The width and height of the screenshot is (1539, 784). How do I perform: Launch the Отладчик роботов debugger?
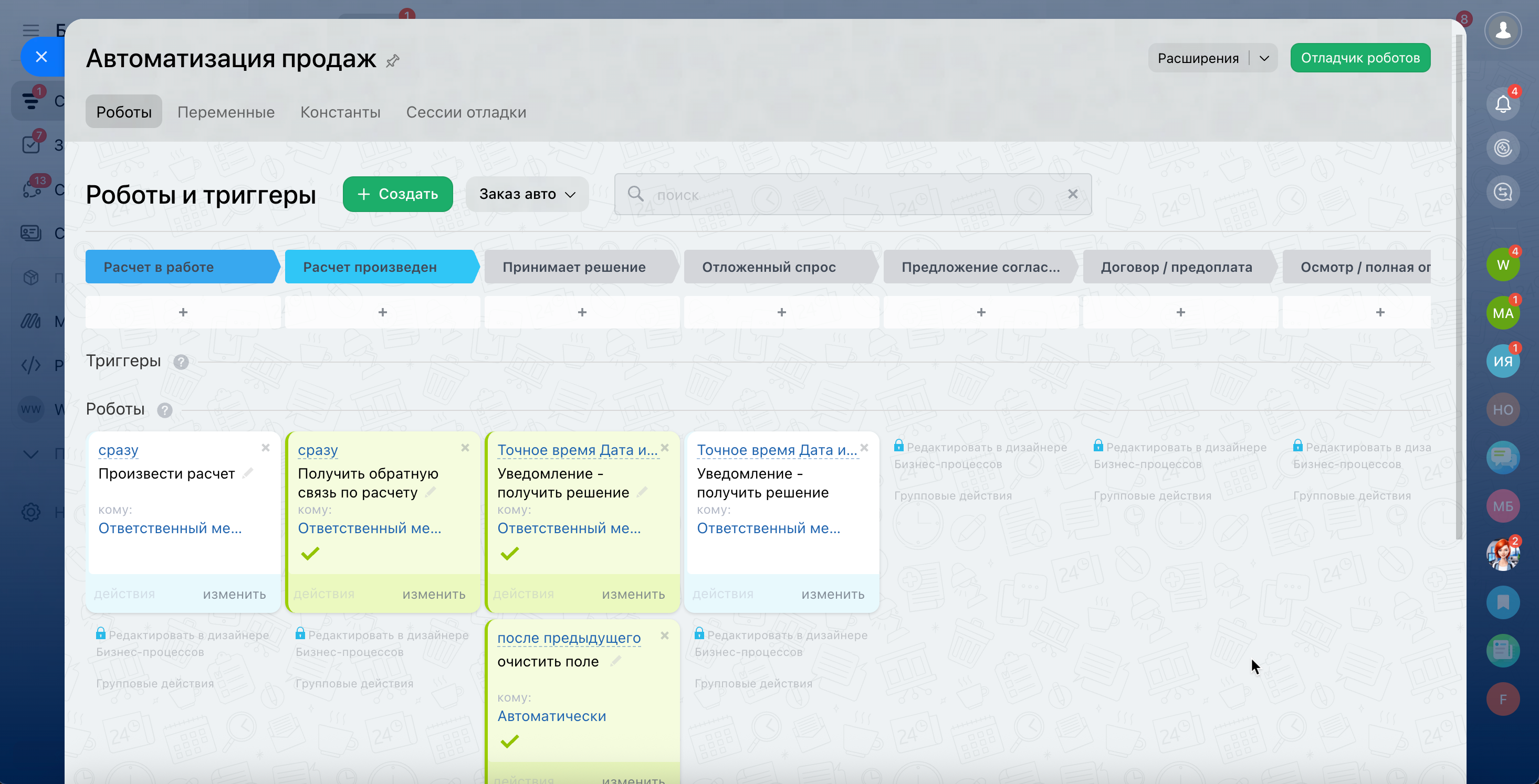pyautogui.click(x=1360, y=58)
